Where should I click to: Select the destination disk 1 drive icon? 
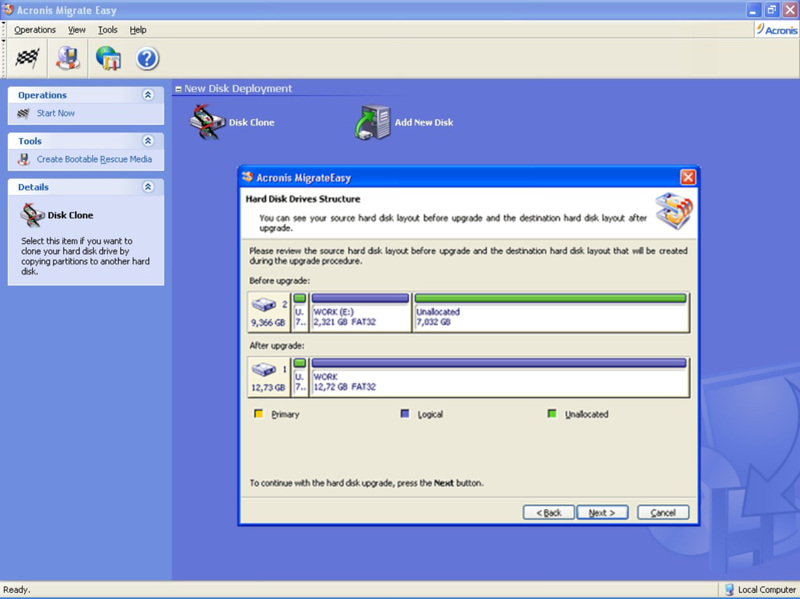point(264,369)
